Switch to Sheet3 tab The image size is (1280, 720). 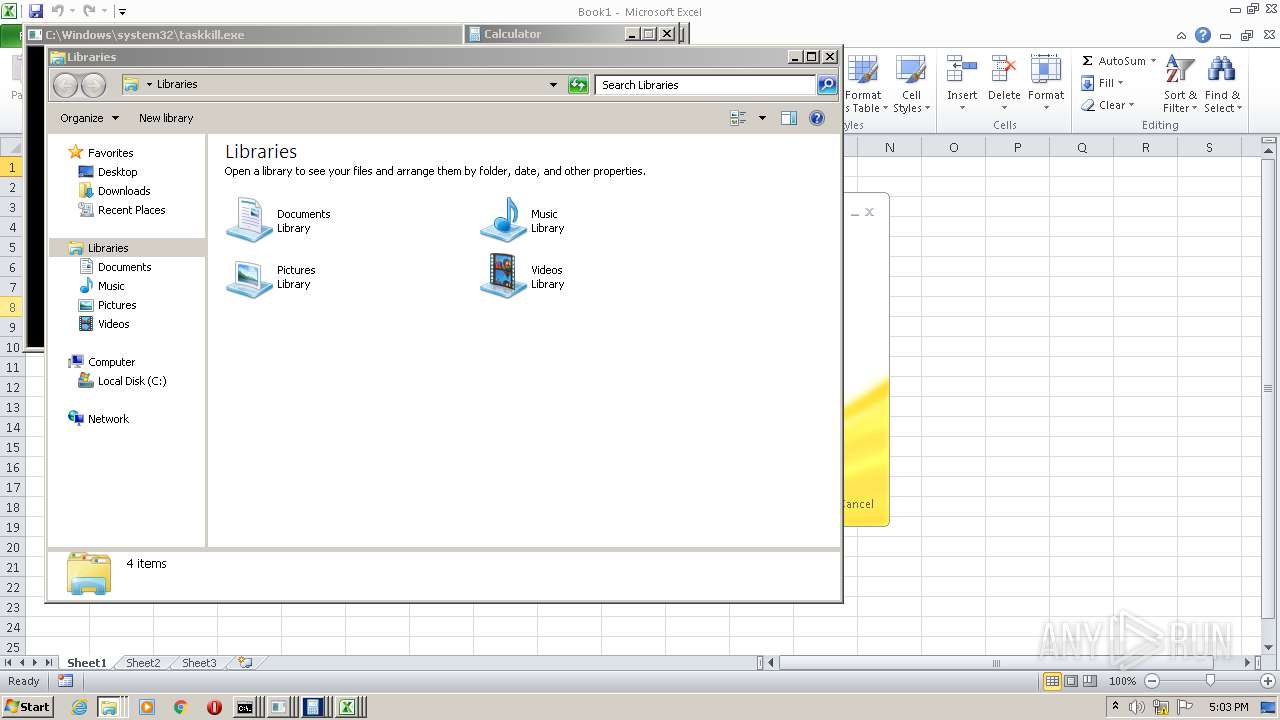(199, 663)
